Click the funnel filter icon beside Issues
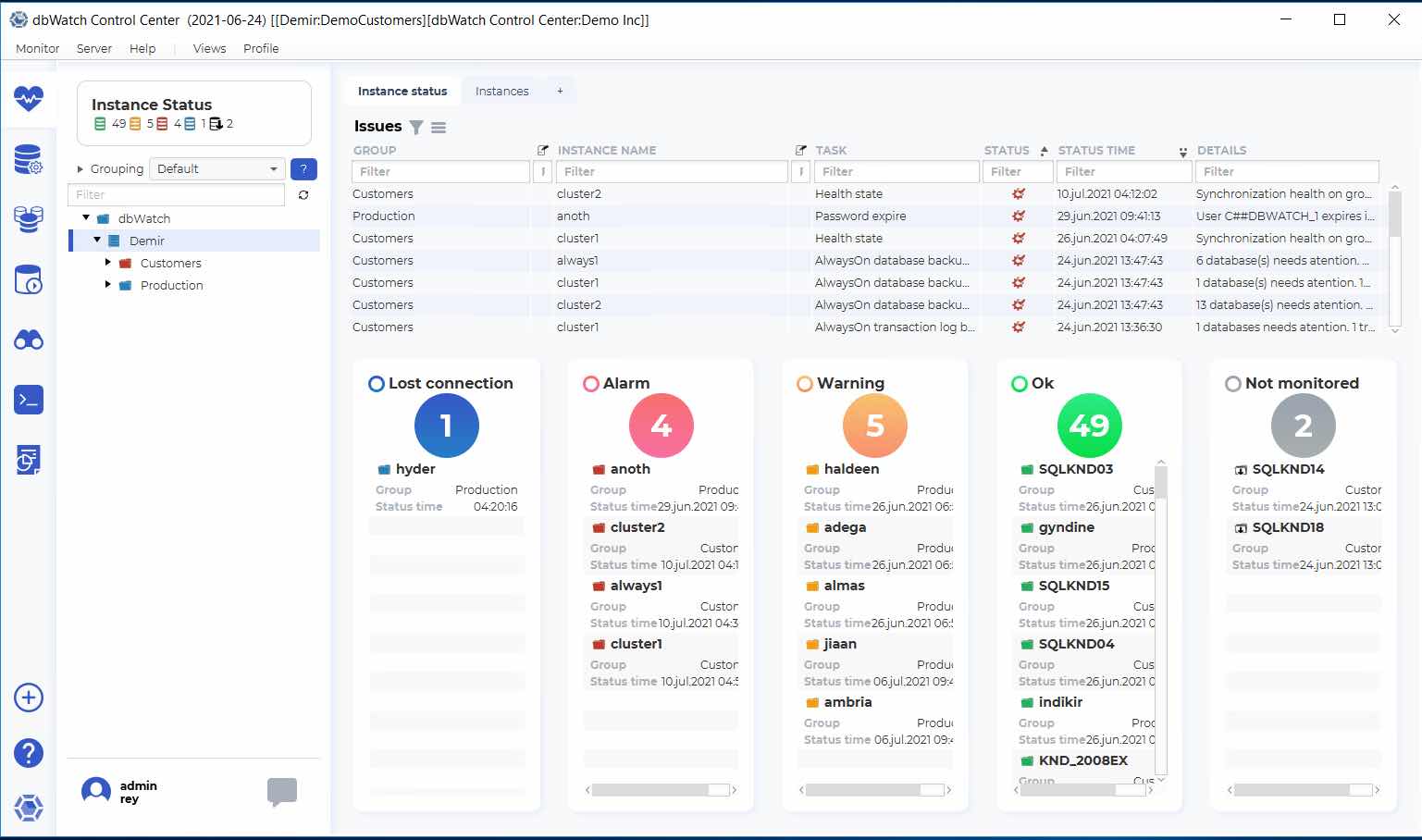 pos(416,128)
